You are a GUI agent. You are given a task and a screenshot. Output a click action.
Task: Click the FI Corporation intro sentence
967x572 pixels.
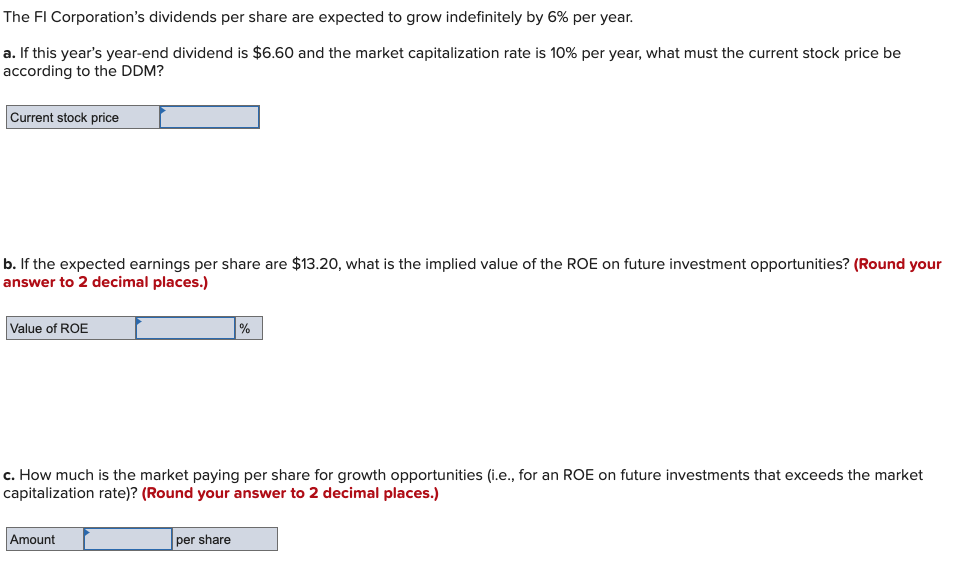[x=318, y=18]
